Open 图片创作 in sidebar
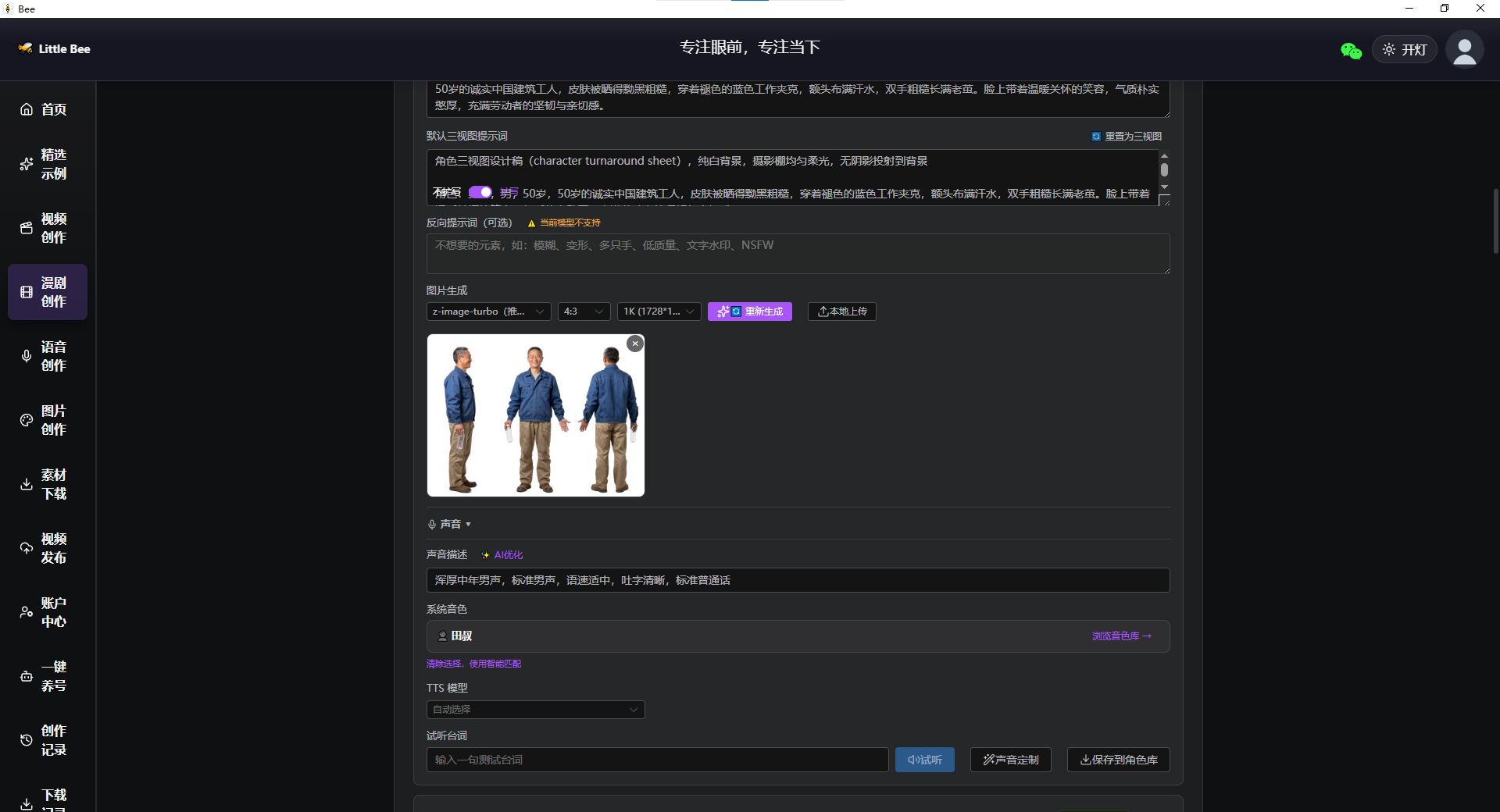The height and width of the screenshot is (812, 1500). click(x=48, y=420)
